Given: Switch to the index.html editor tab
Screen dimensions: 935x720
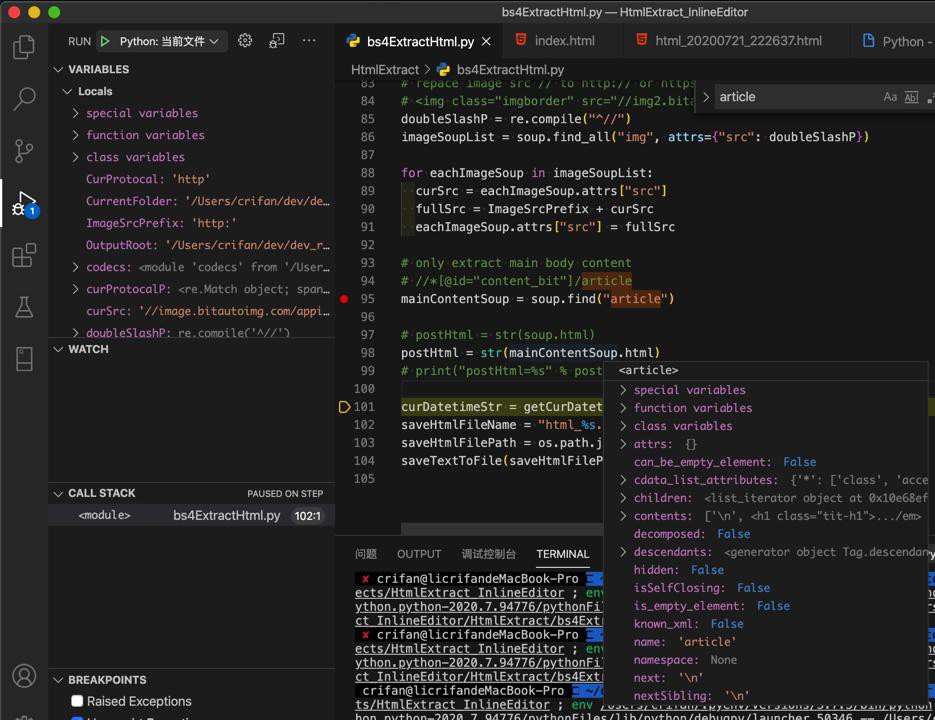Looking at the screenshot, I should [563, 41].
